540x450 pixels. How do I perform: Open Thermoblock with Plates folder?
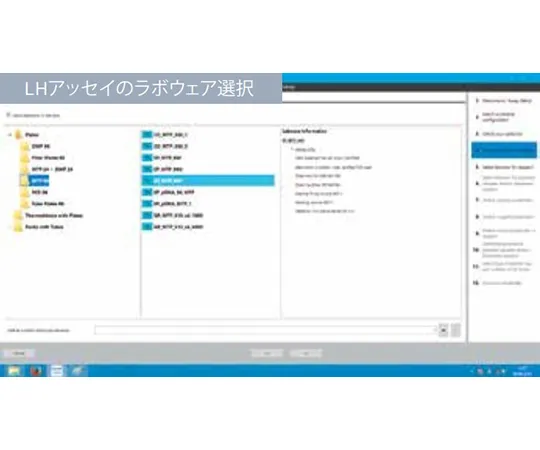coord(54,216)
